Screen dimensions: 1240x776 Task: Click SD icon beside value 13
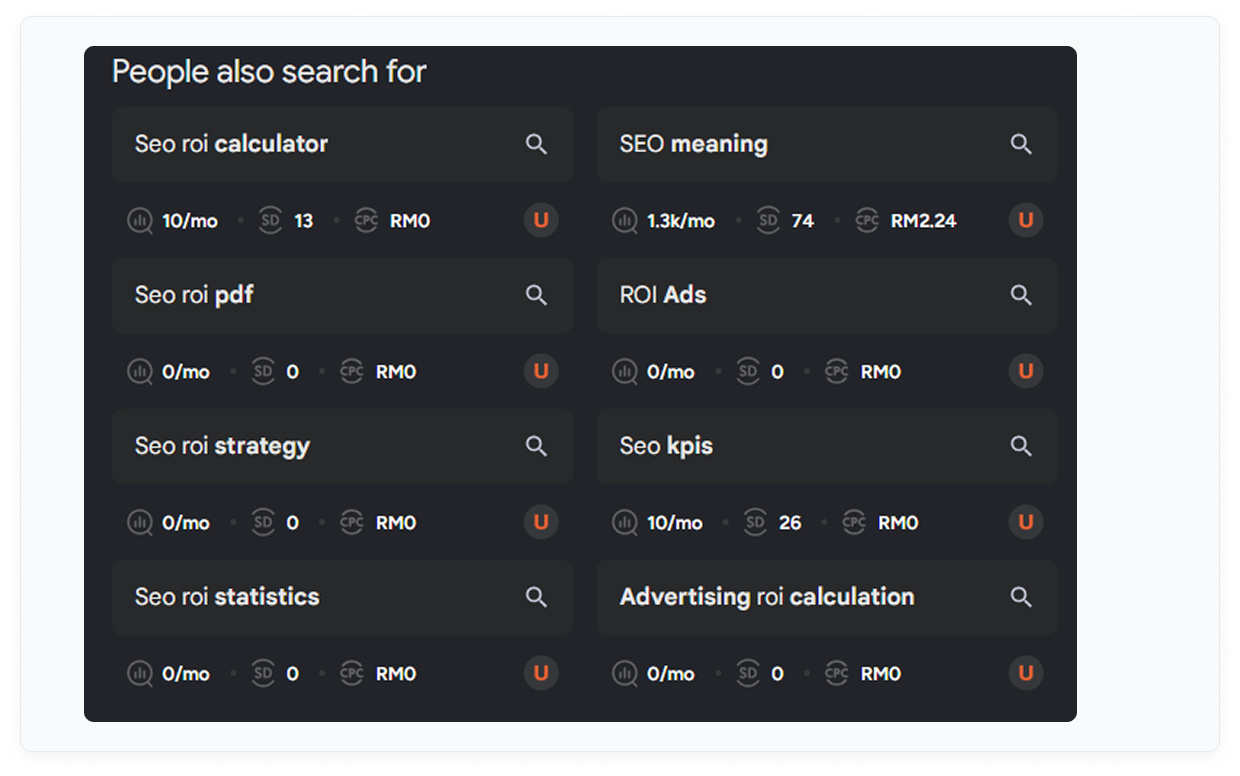coord(270,221)
